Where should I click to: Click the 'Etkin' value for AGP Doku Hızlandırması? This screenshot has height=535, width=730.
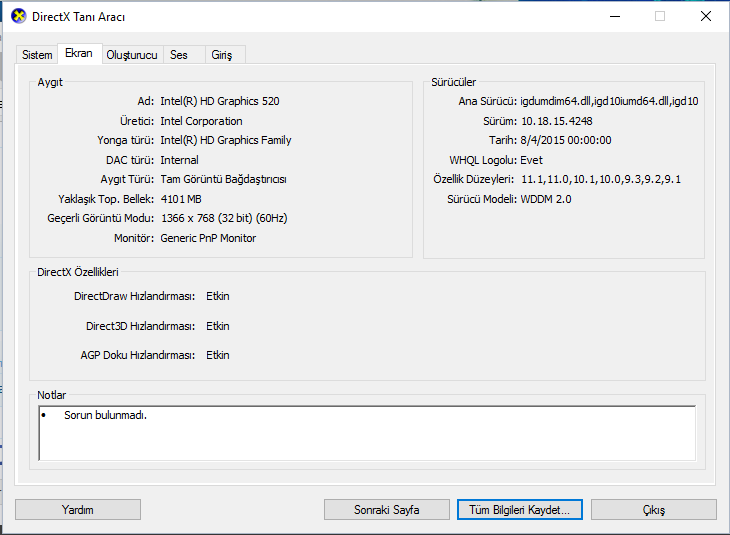(x=218, y=355)
